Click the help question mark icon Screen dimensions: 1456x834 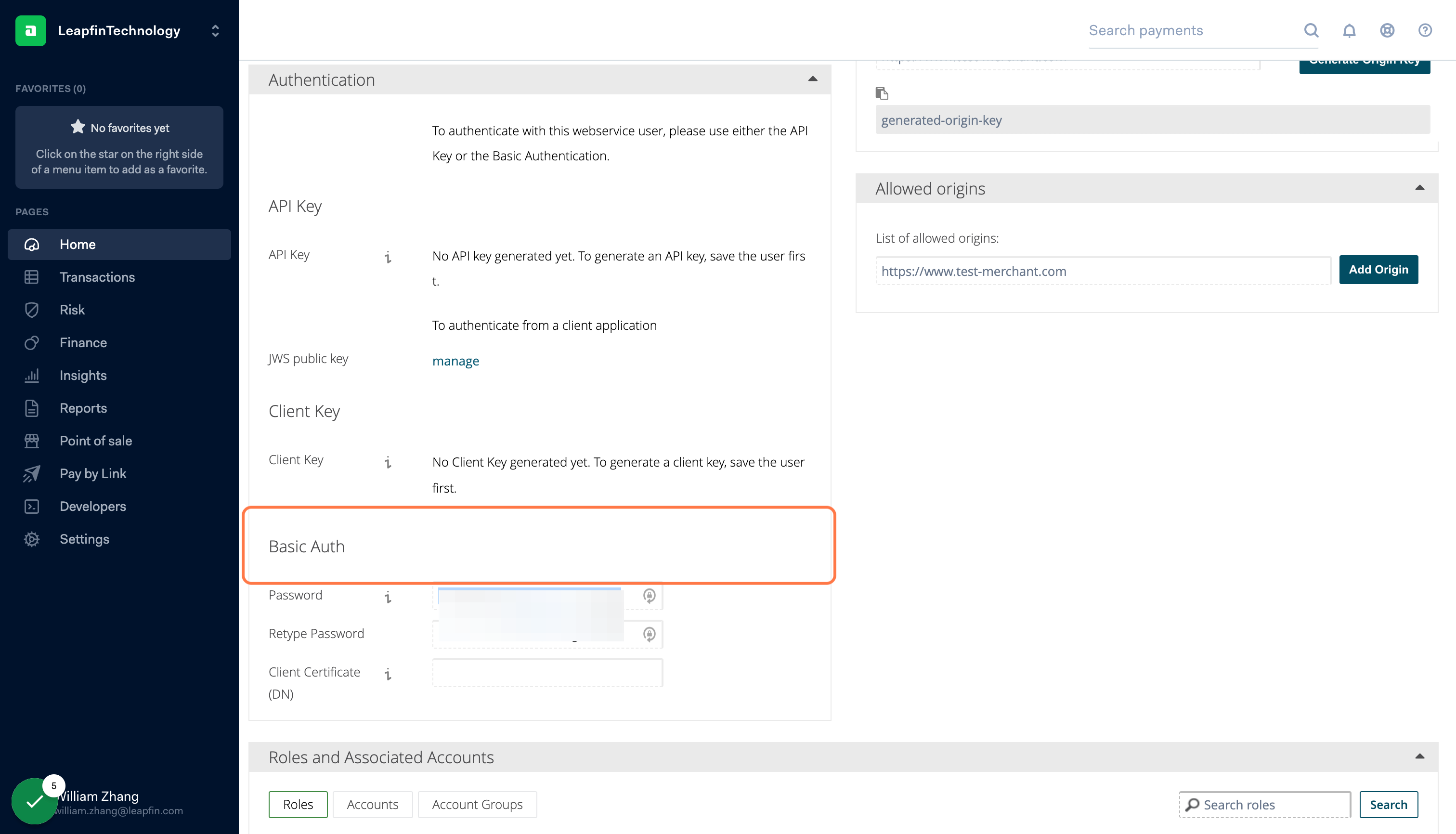tap(1425, 30)
